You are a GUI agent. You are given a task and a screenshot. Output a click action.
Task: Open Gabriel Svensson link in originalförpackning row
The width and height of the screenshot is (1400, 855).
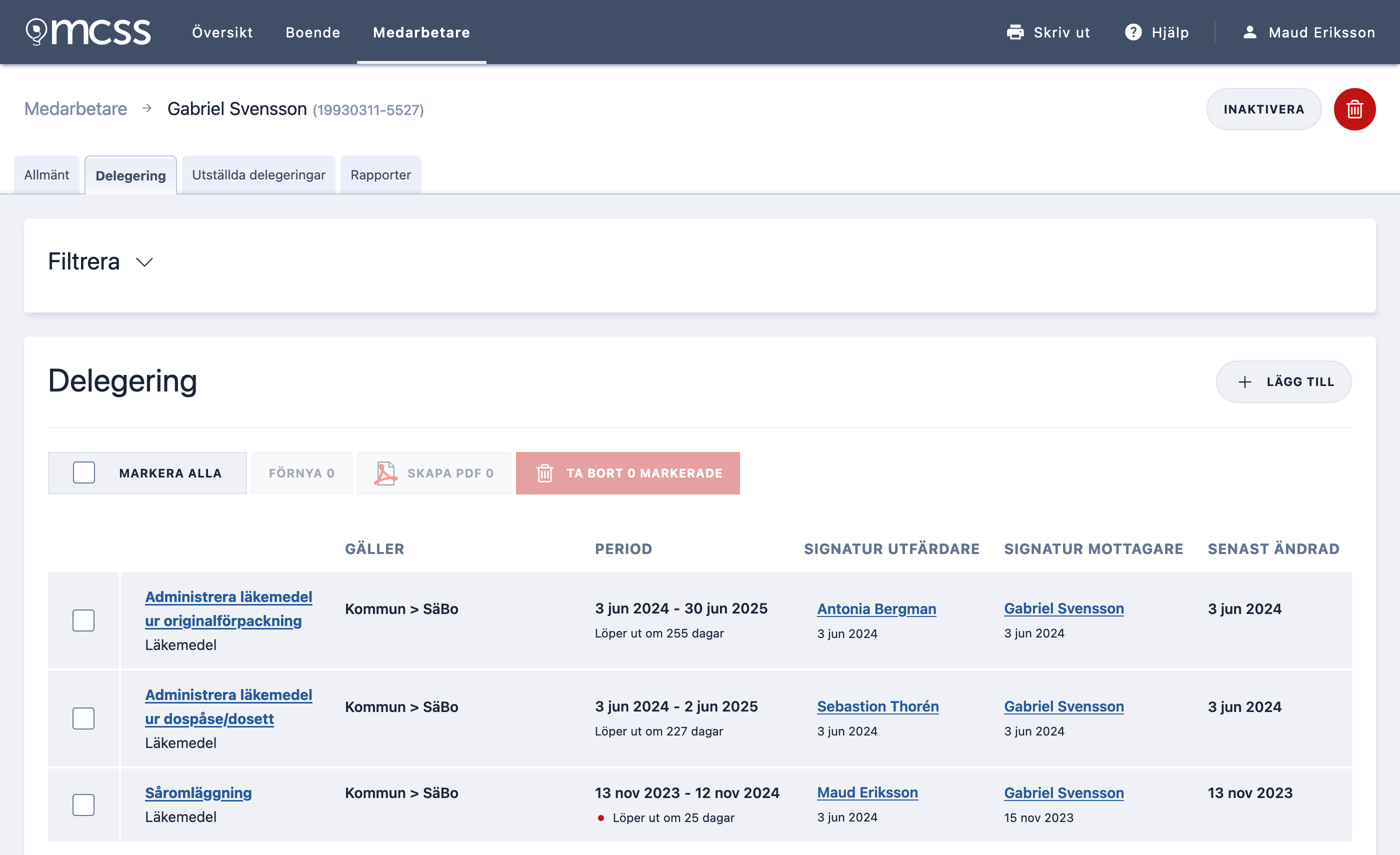tap(1063, 608)
